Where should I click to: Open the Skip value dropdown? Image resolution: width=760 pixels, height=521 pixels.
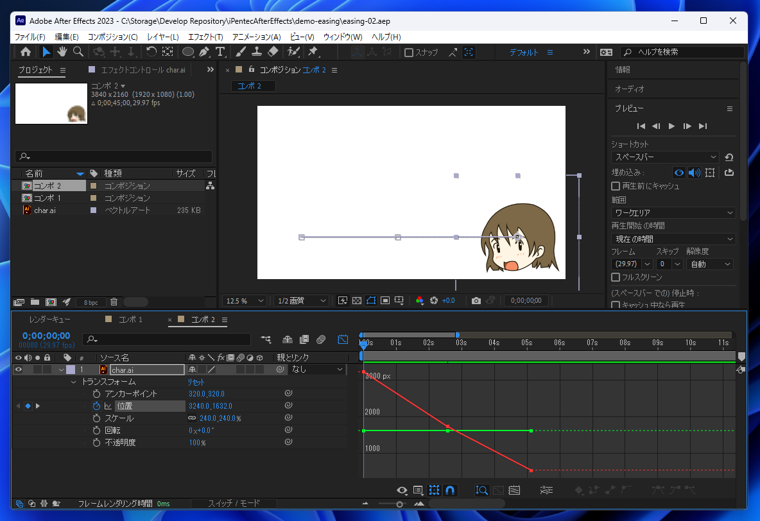(669, 264)
